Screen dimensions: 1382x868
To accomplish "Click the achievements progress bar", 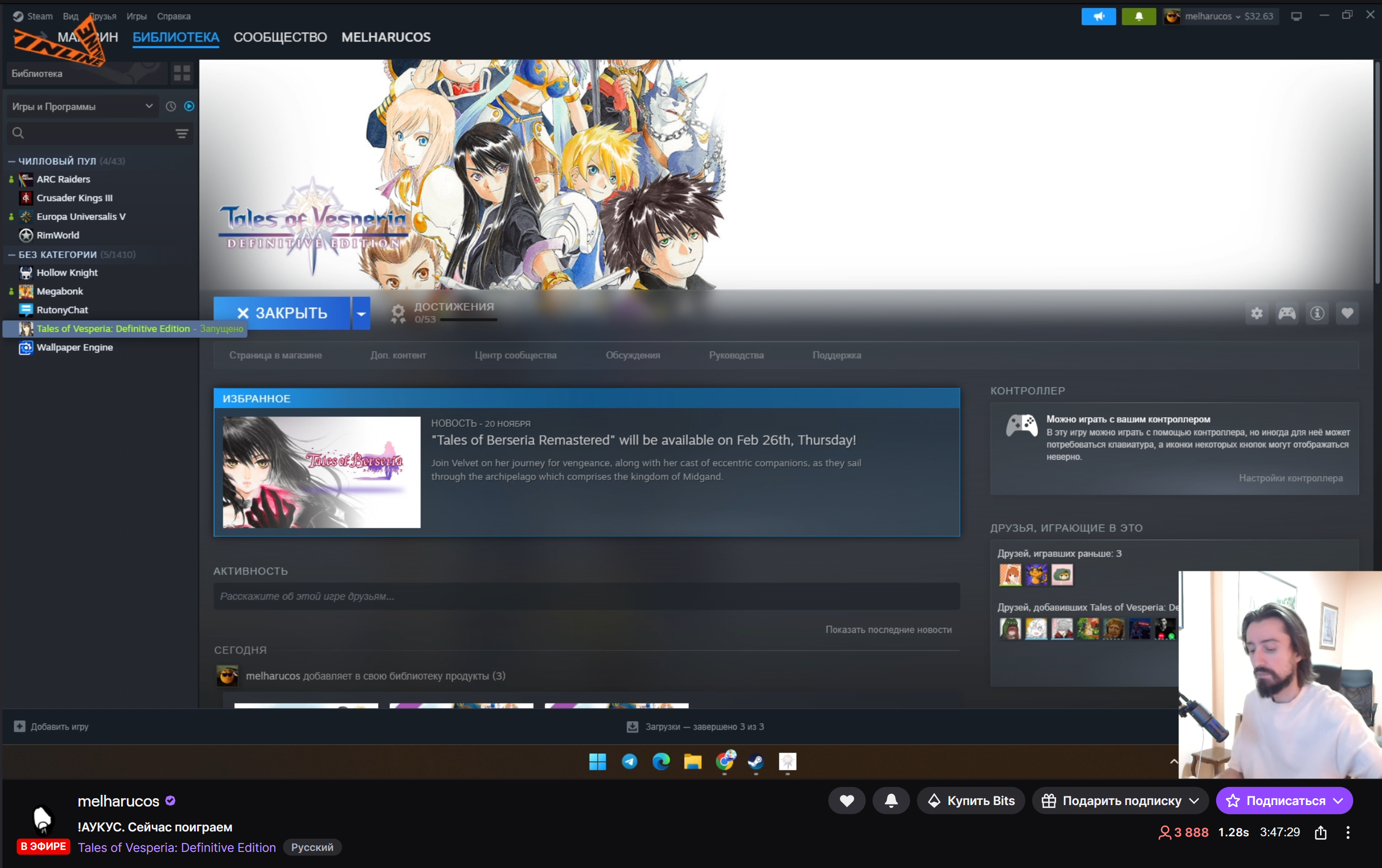I will tap(468, 320).
